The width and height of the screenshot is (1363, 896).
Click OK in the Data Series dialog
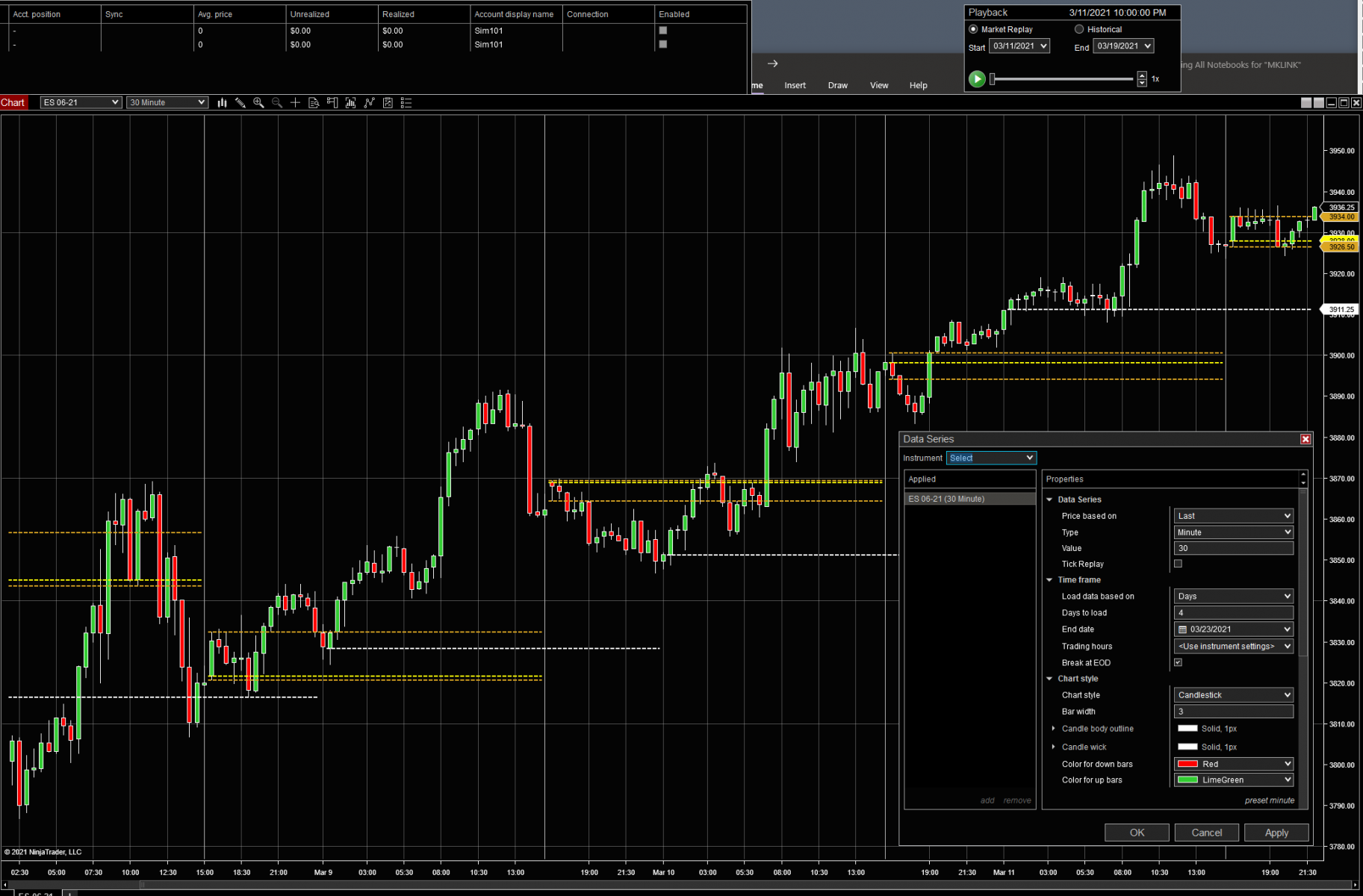point(1137,833)
